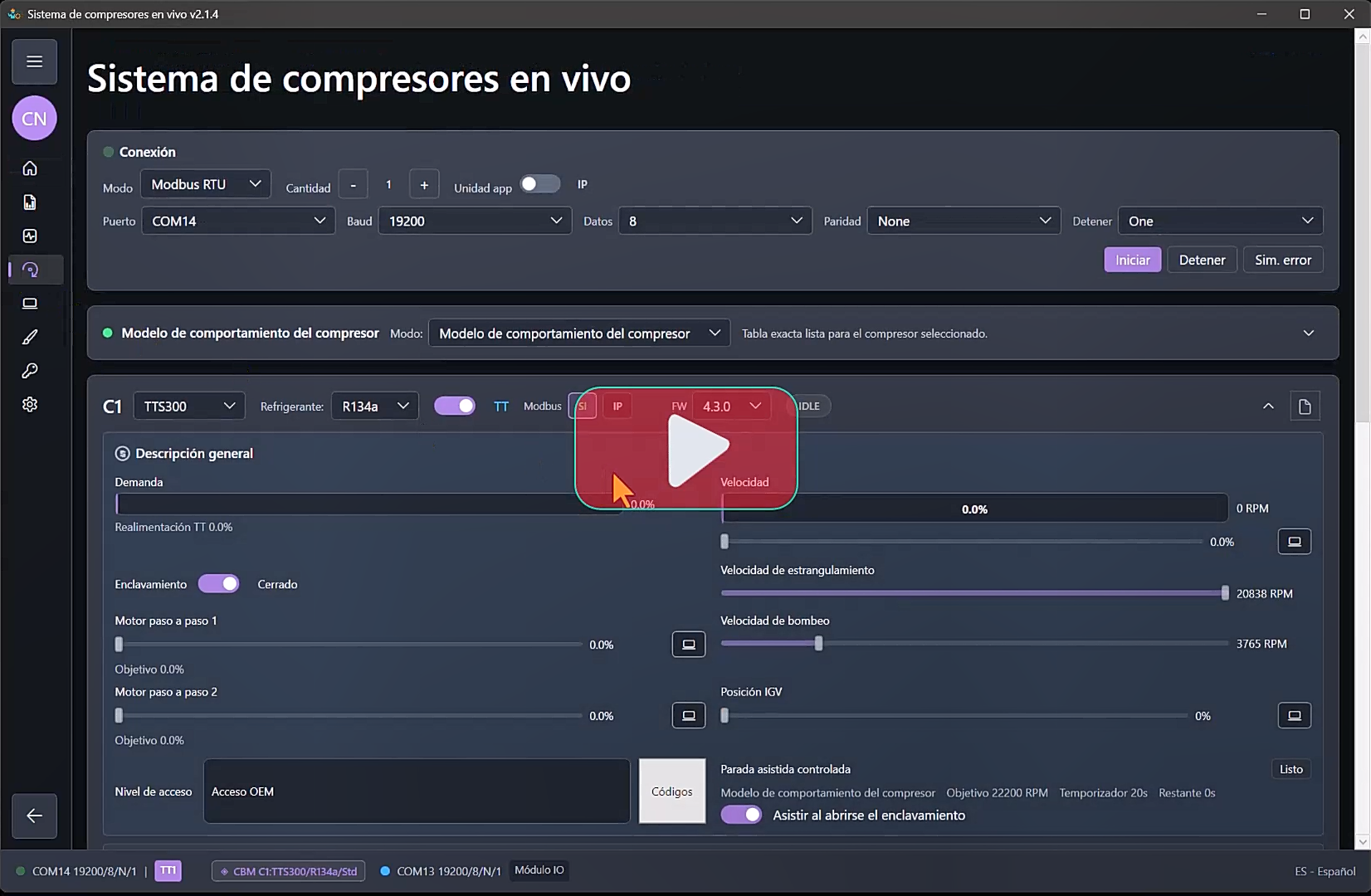Click the vertical scrollbar down arrow
This screenshot has width=1371, height=896.
(x=1362, y=841)
